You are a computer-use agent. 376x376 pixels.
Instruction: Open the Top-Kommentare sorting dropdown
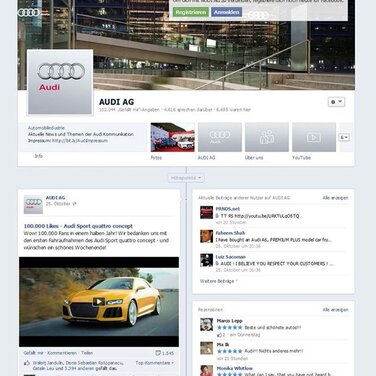point(155,363)
